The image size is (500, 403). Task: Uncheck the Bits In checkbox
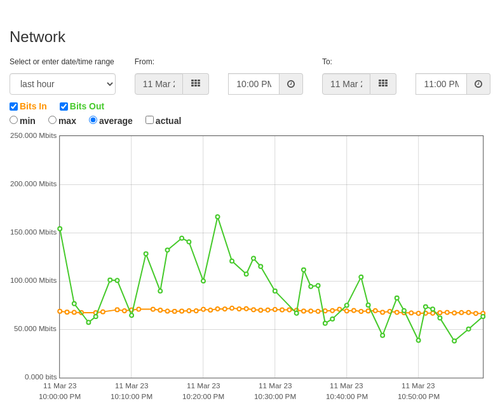click(14, 106)
